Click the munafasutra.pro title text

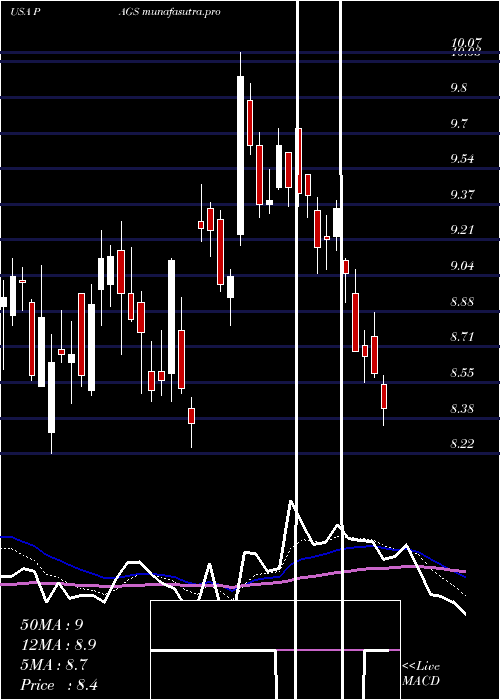181,12
